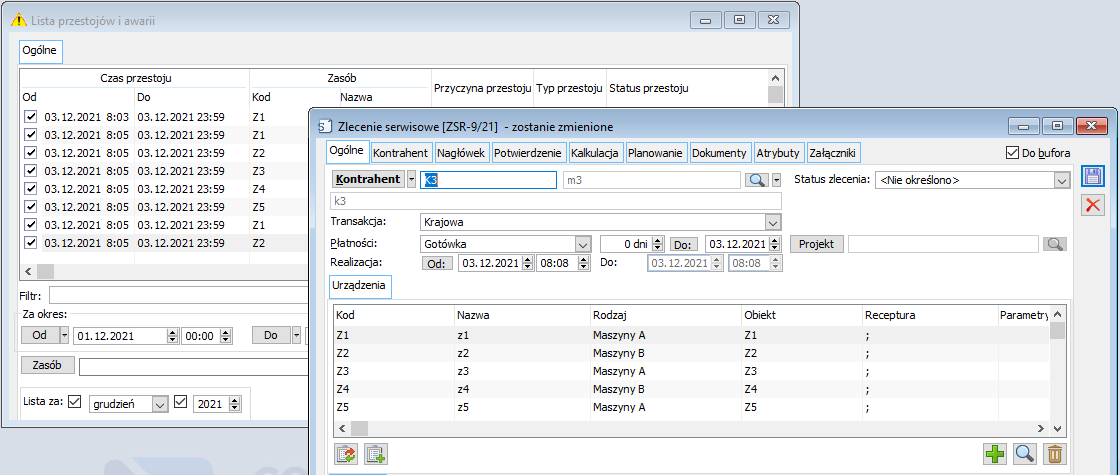
Task: Click the service order window title icon
Action: [x=326, y=126]
